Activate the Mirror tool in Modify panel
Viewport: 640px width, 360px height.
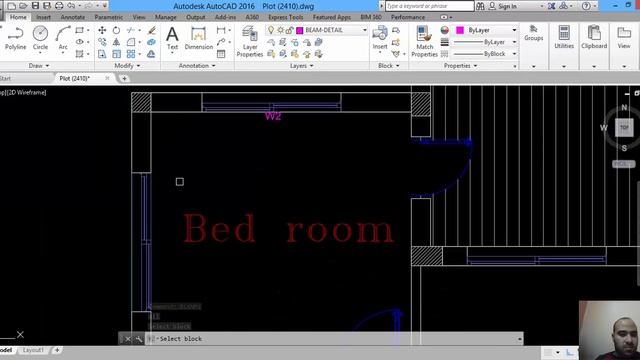click(116, 42)
